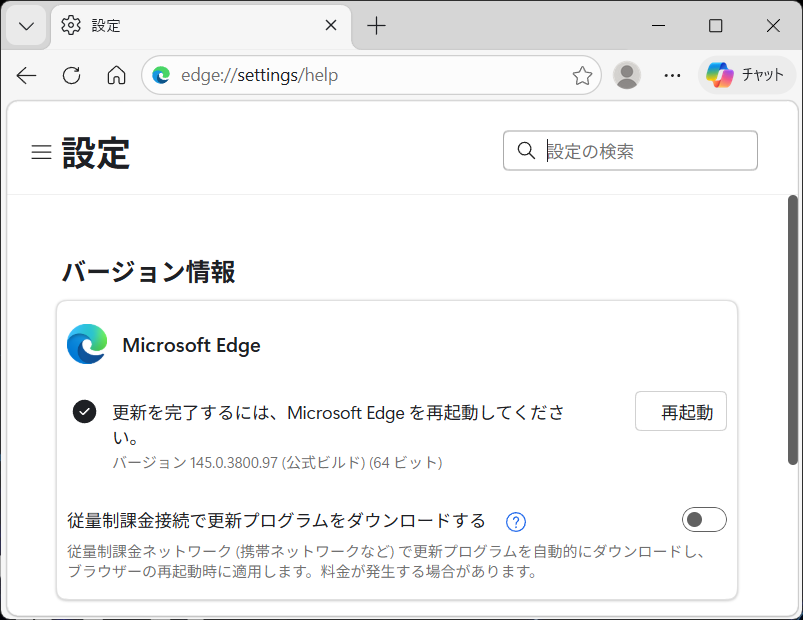The image size is (803, 620).
Task: Click the address bar showing edge://settings/help
Action: tap(371, 75)
